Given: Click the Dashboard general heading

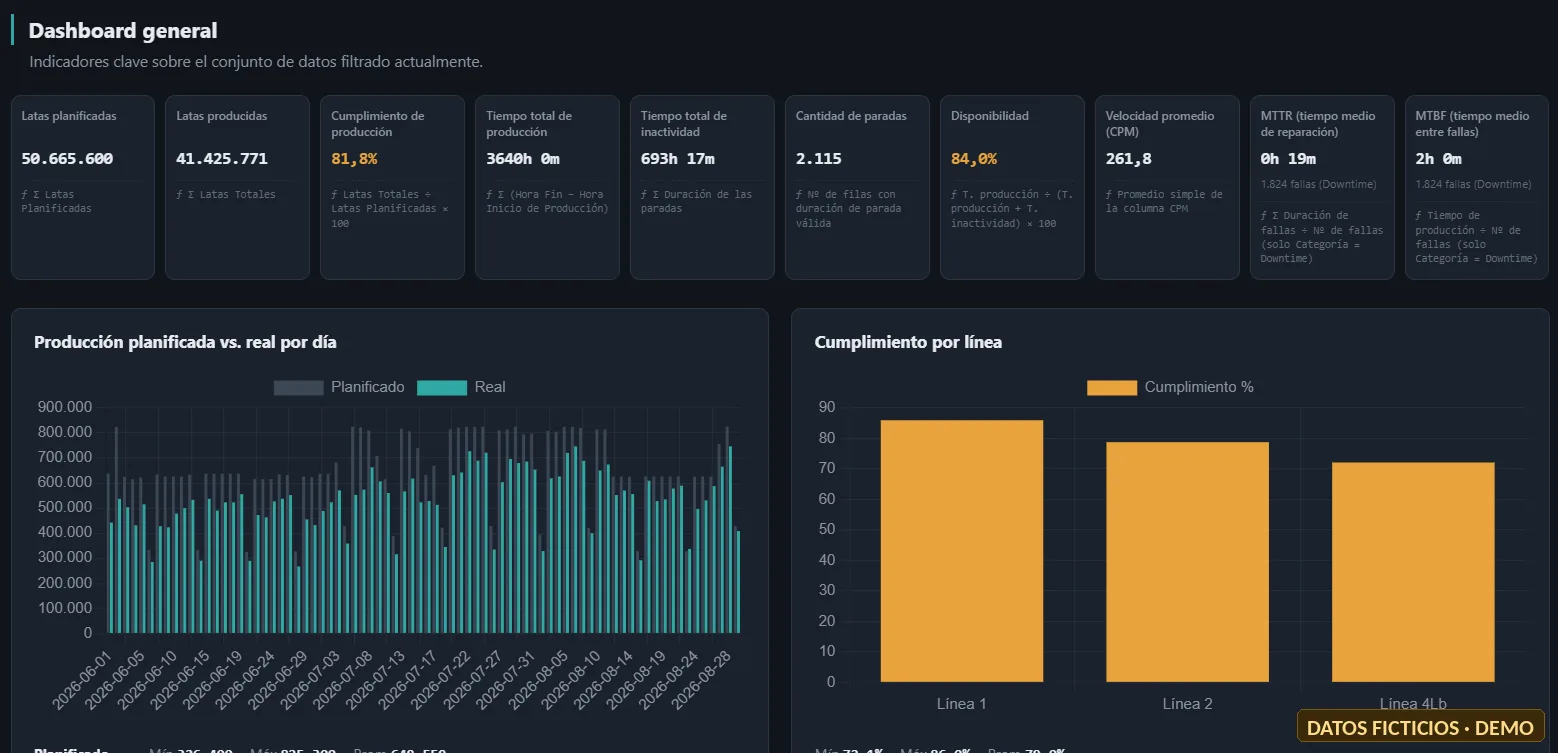Looking at the screenshot, I should 123,31.
